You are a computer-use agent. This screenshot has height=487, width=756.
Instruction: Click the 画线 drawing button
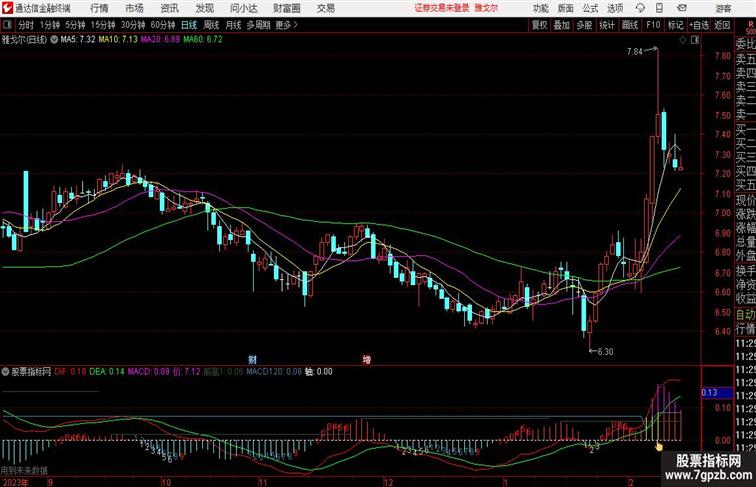pyautogui.click(x=630, y=25)
